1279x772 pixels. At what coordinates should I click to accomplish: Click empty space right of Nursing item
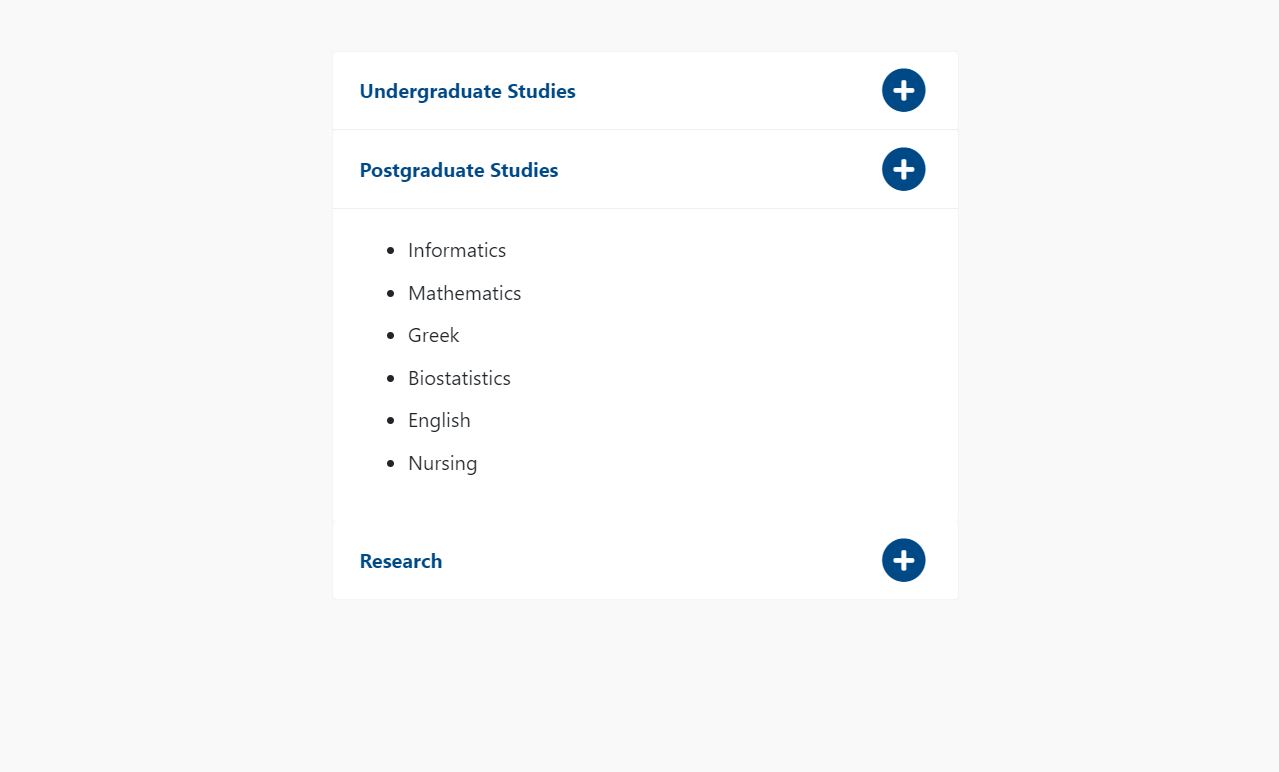(700, 463)
